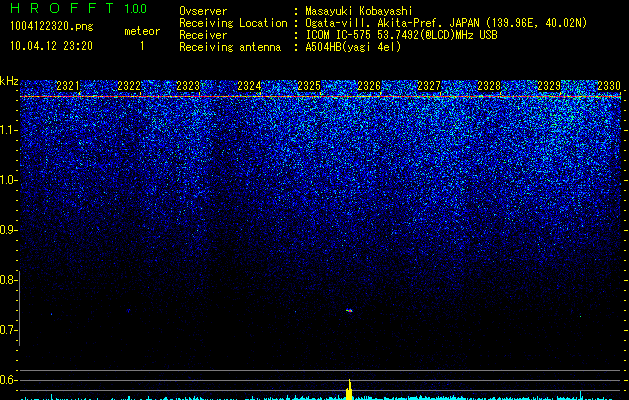Click the 'Receiver' field label
This screenshot has width=629, height=400.
click(x=203, y=35)
